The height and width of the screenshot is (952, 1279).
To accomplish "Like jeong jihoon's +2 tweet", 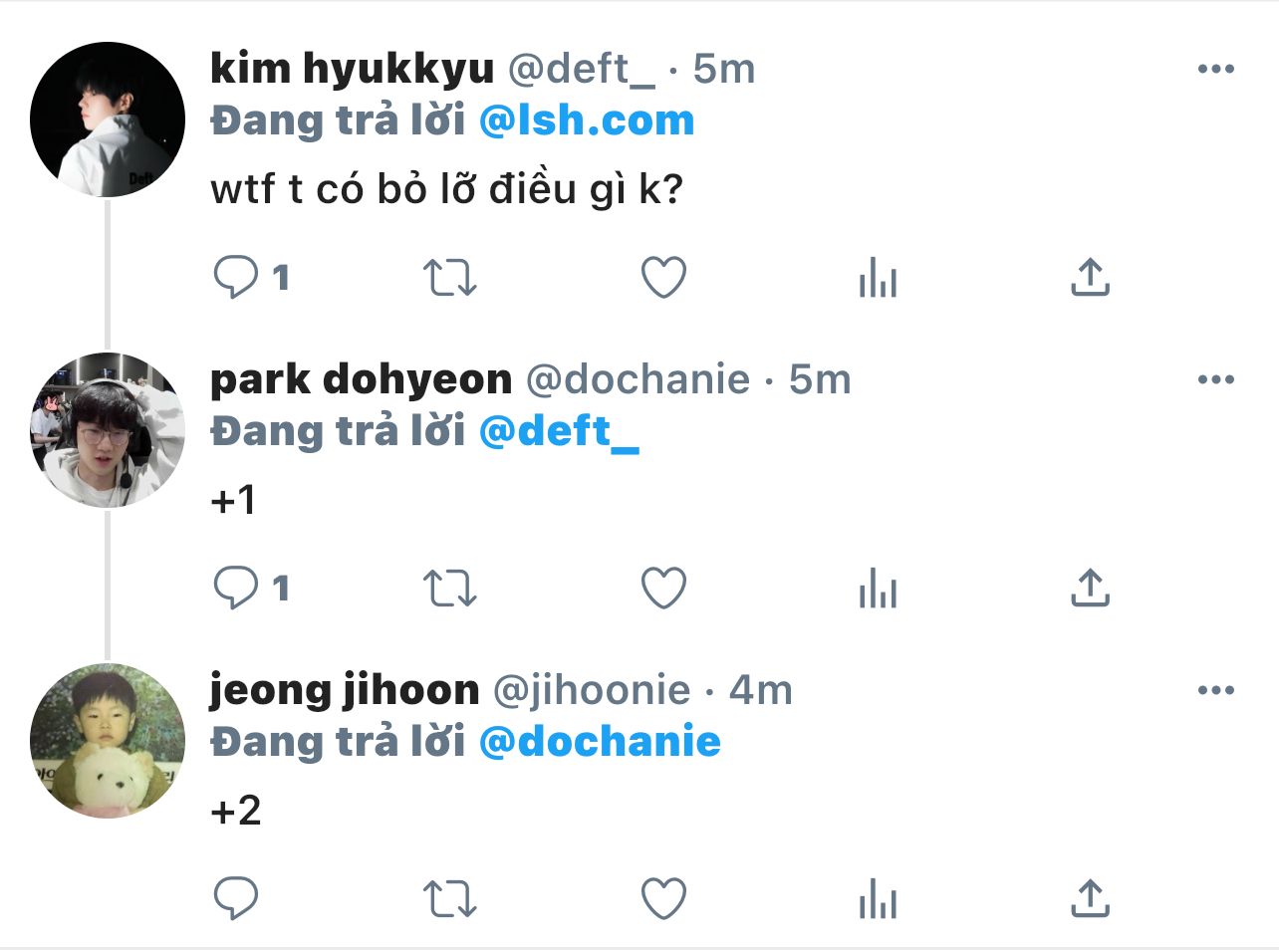I will click(663, 899).
